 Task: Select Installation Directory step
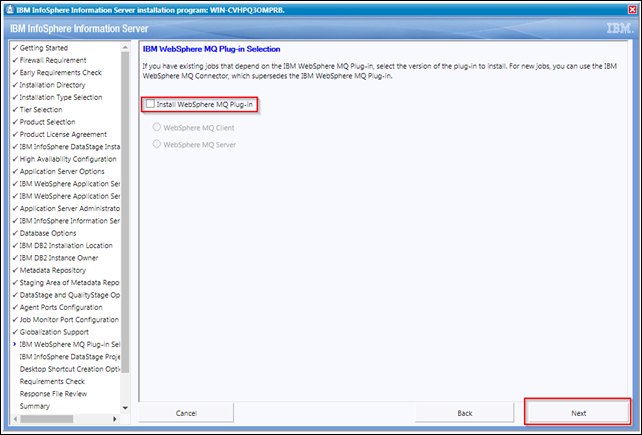pyautogui.click(x=52, y=85)
